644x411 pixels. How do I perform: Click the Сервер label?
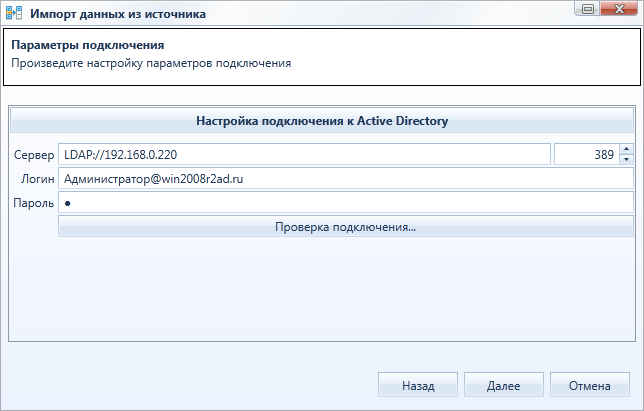pyautogui.click(x=34, y=155)
